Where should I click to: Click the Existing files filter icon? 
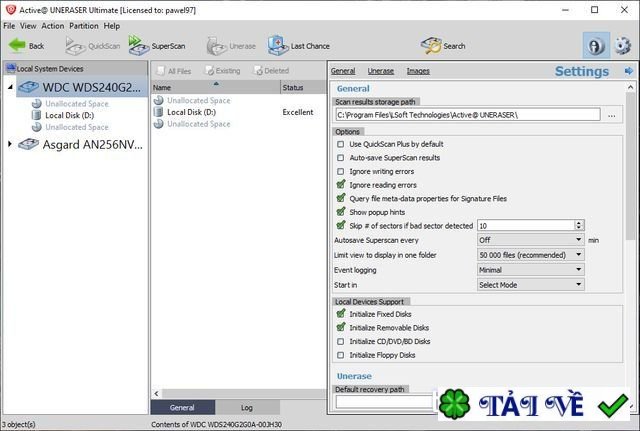209,71
